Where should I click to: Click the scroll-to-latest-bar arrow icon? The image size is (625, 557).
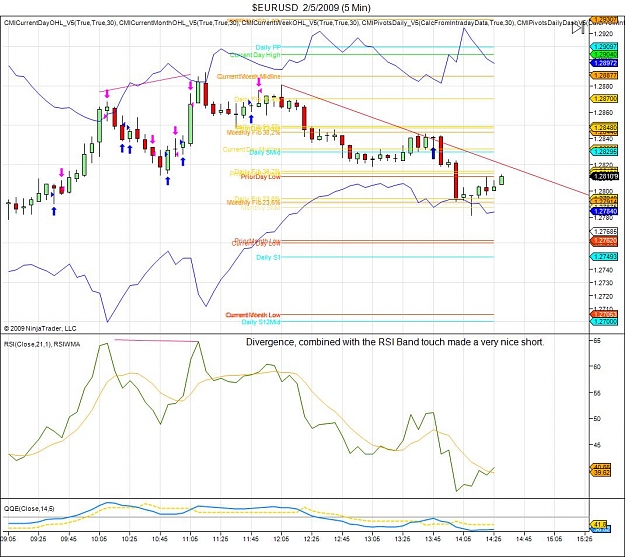[x=578, y=29]
